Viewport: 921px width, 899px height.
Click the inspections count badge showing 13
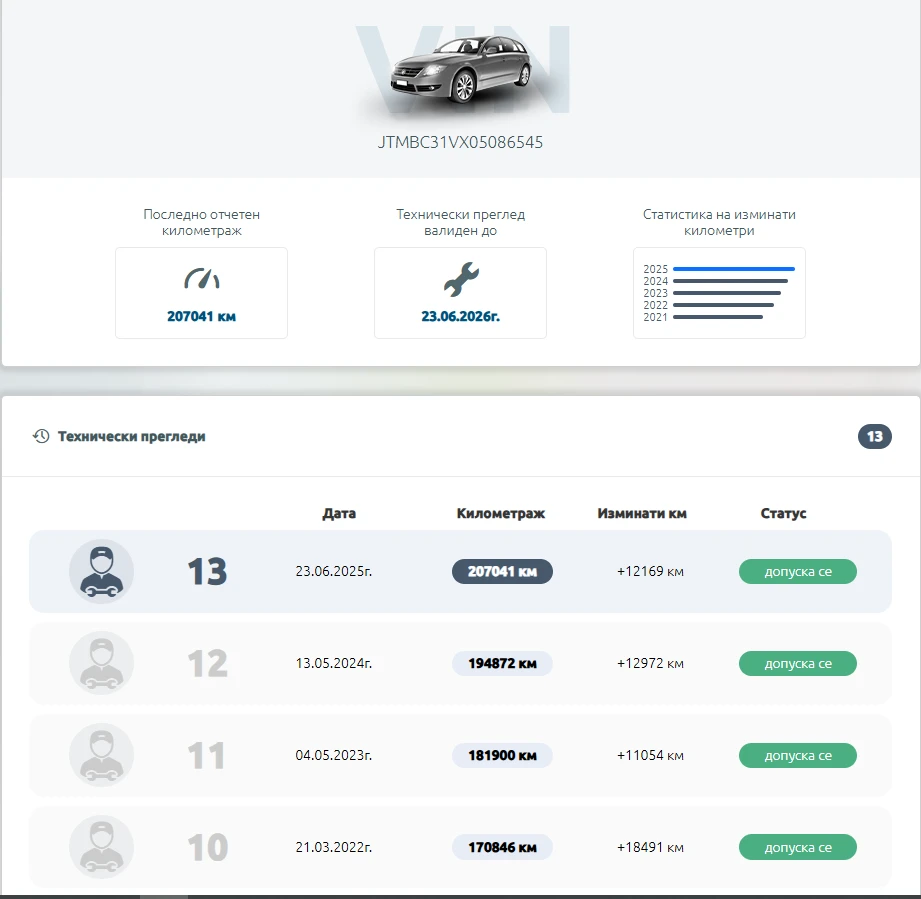(874, 436)
